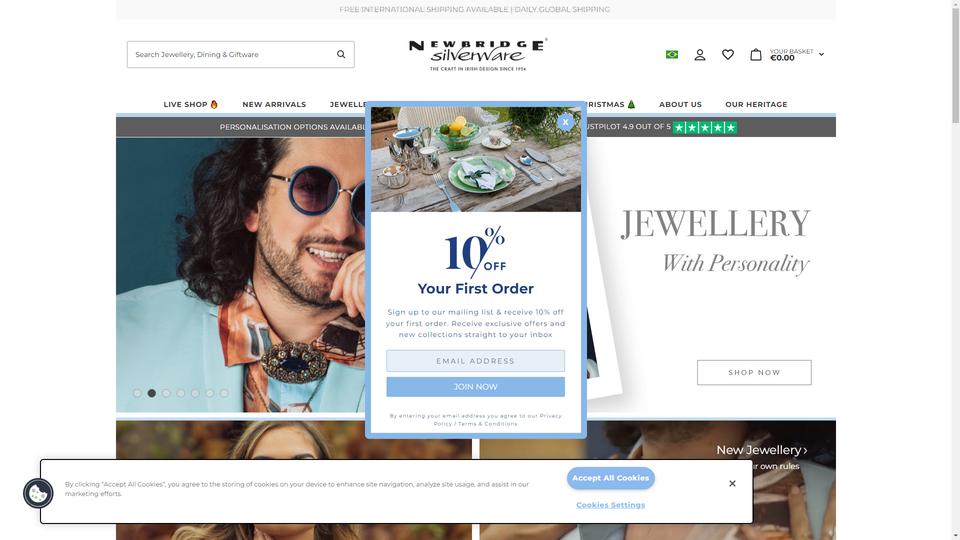Open the New Arrivals menu item
Image resolution: width=960 pixels, height=540 pixels.
pos(274,104)
